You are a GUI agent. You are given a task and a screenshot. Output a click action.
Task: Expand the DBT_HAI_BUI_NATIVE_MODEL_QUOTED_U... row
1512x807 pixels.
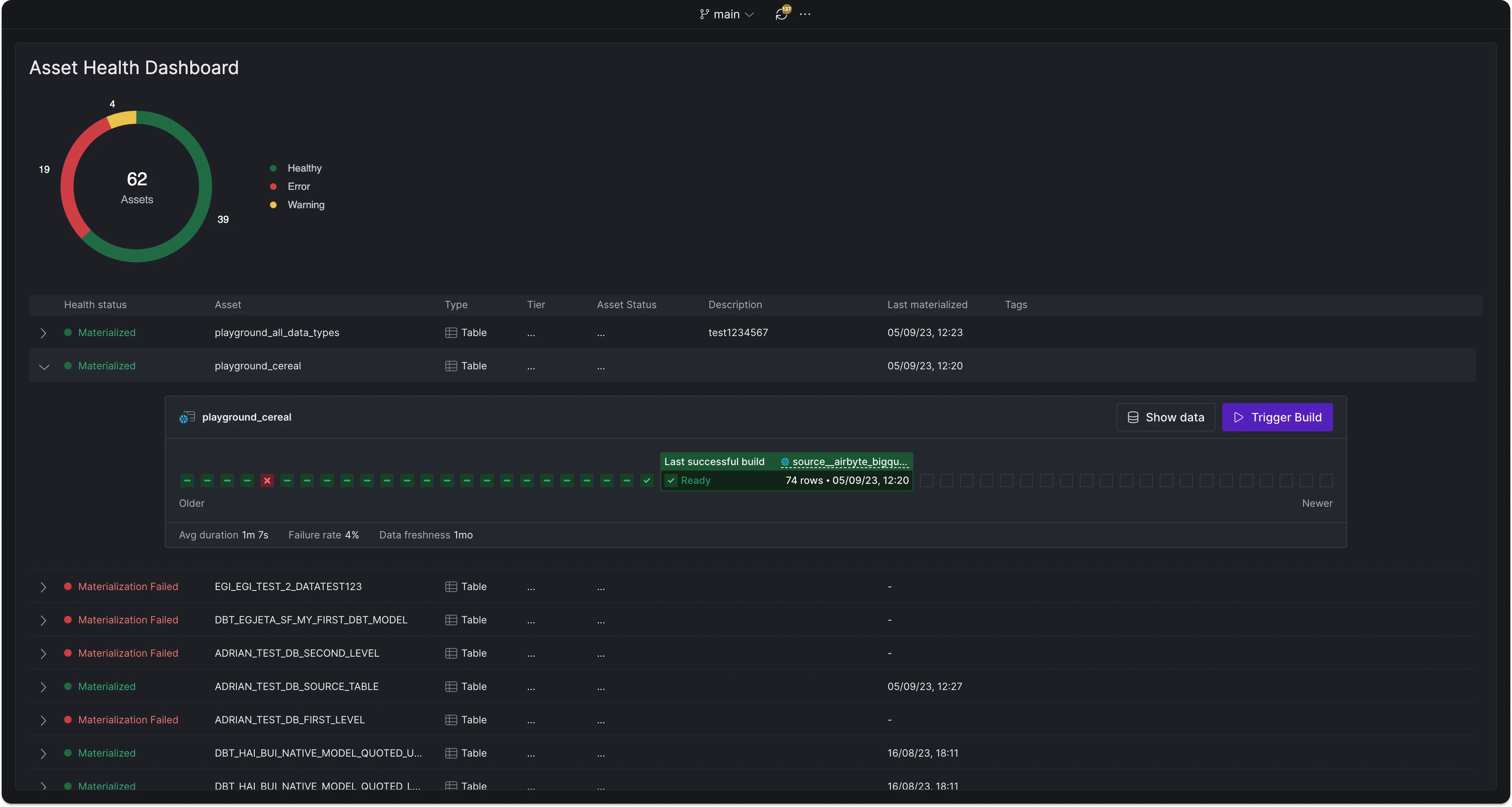point(43,754)
